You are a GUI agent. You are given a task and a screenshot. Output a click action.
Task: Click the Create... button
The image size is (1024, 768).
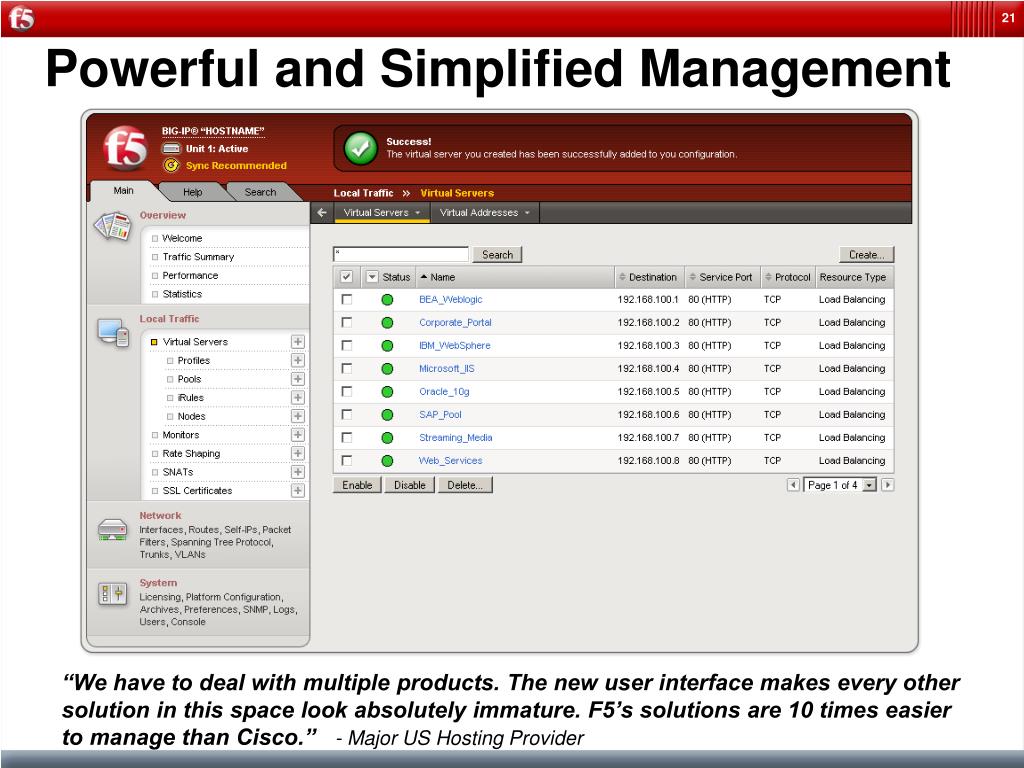coord(867,255)
